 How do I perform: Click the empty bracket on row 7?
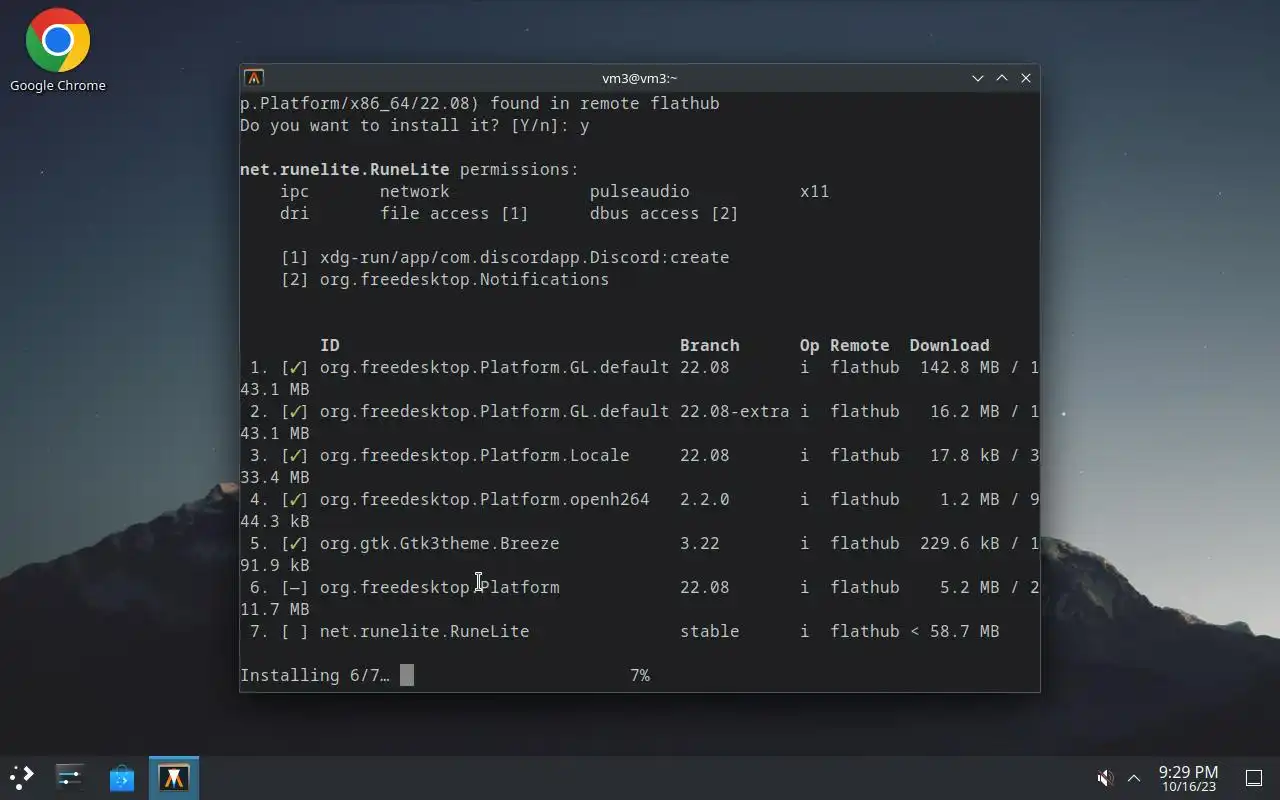(294, 631)
